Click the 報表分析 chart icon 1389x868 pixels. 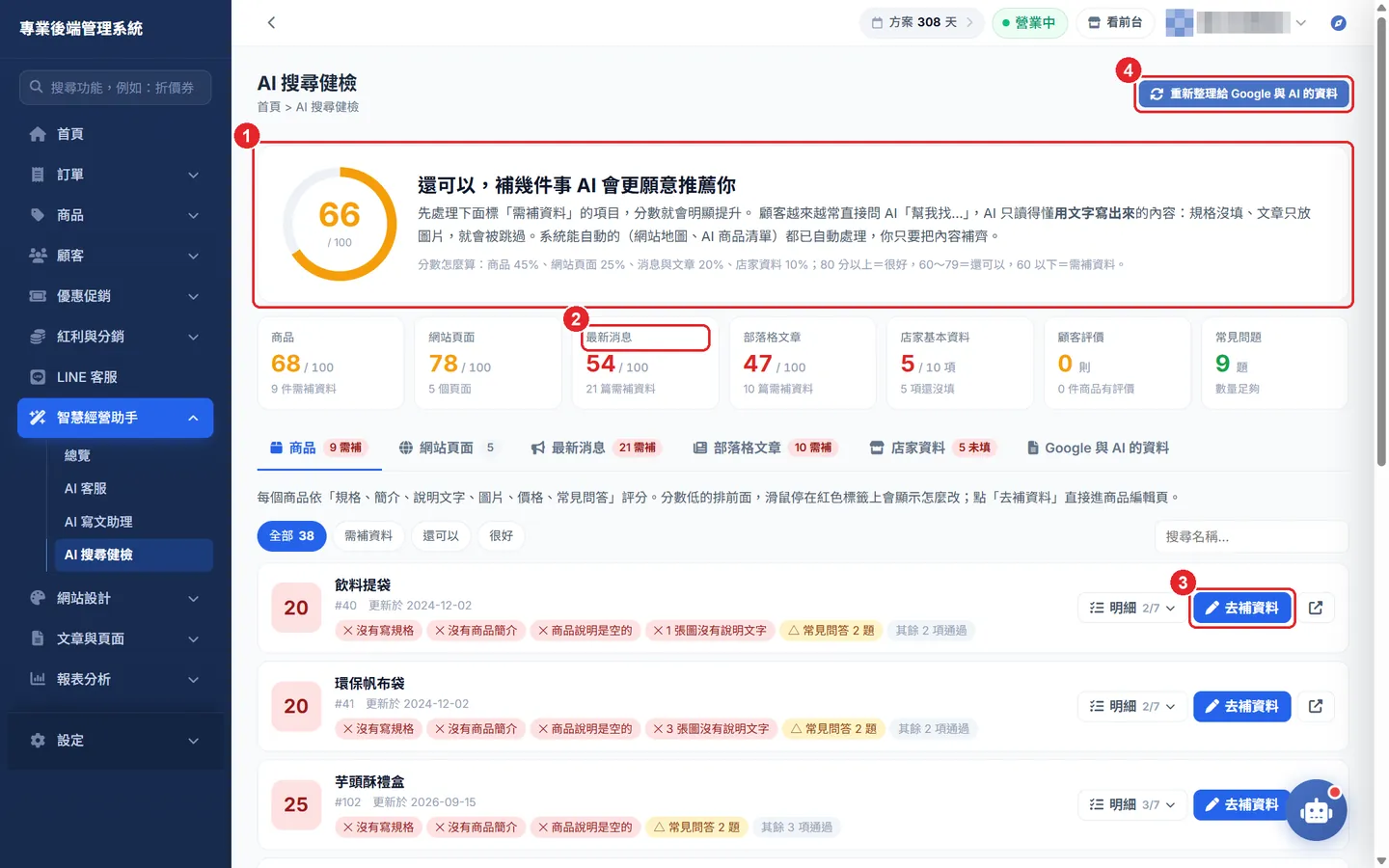pyautogui.click(x=38, y=679)
